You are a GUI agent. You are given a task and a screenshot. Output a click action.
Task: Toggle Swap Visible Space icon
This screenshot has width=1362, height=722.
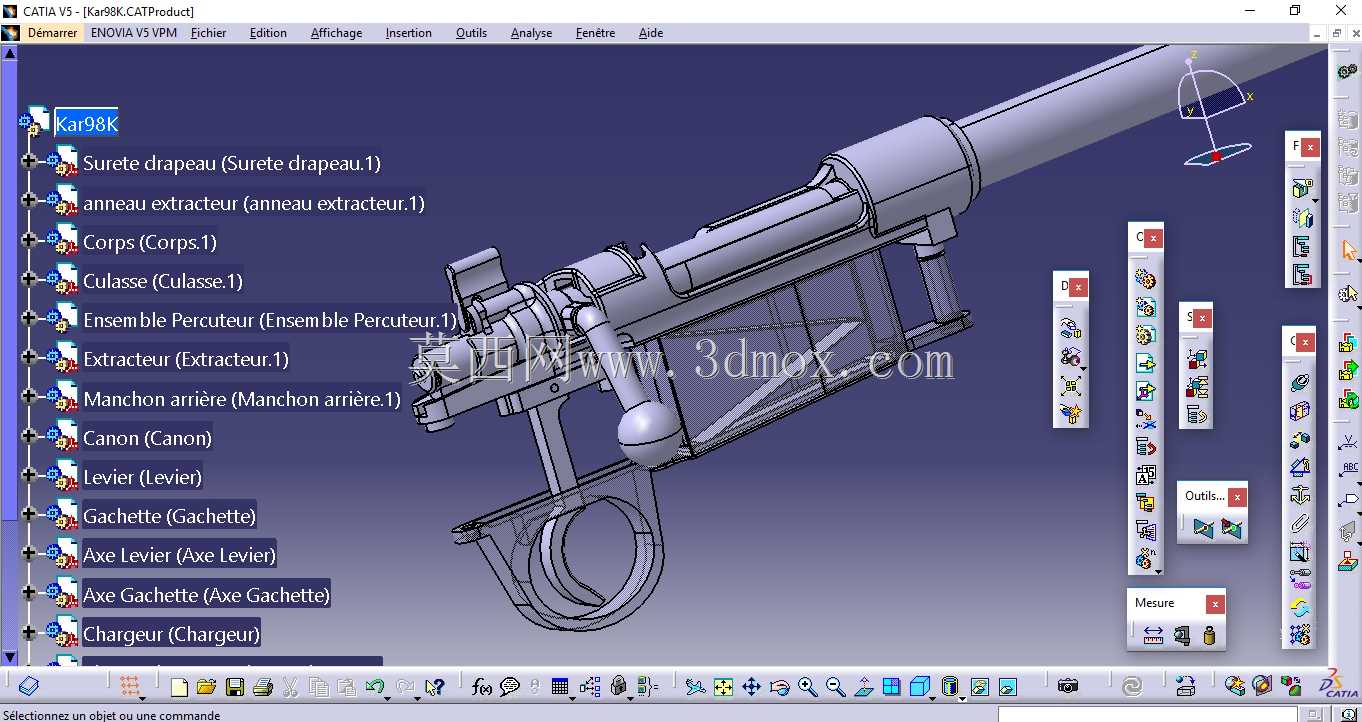(x=1007, y=687)
